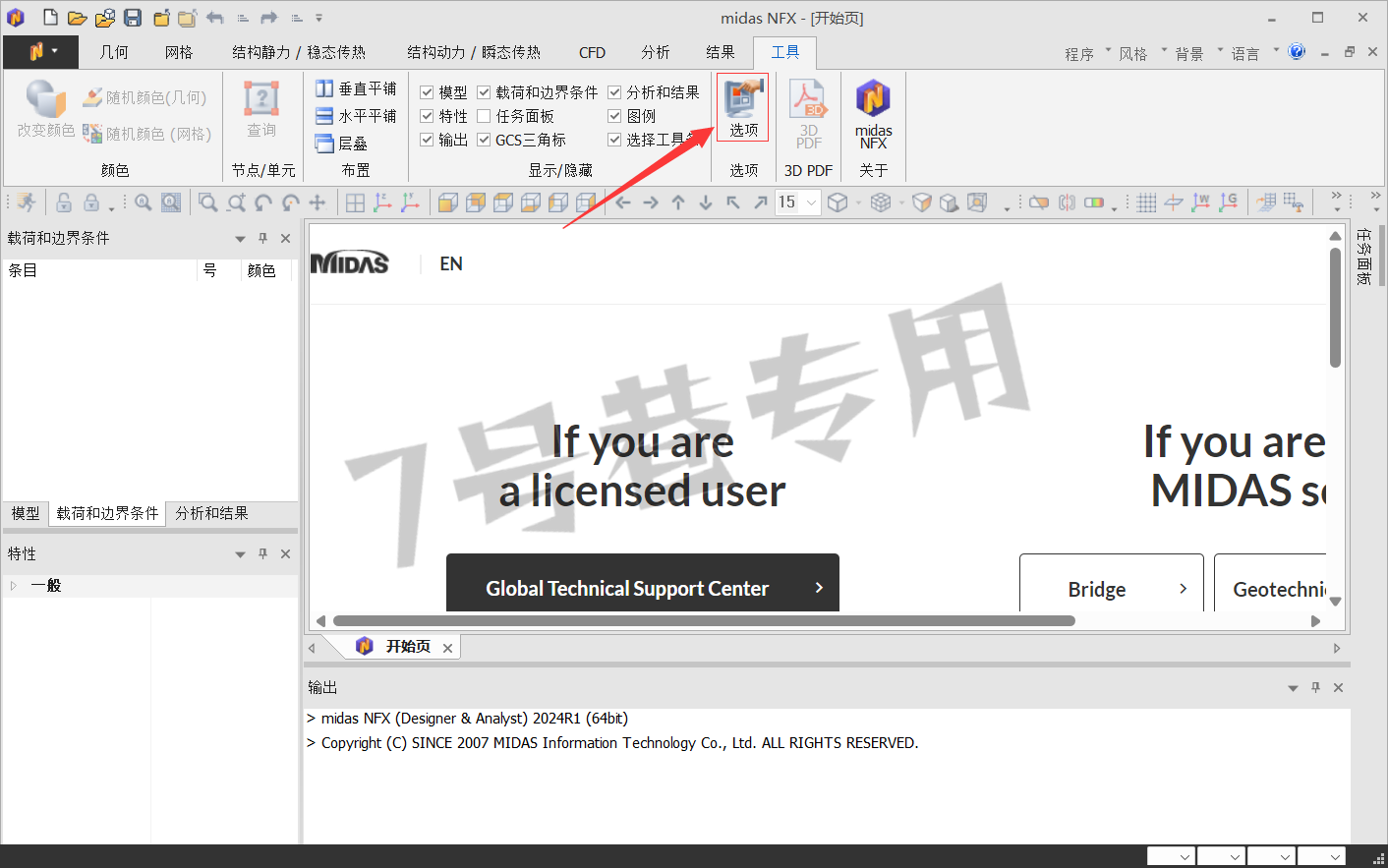Screen dimensions: 1388x868
Task: Switch to the 几何 ribbon tab
Action: [x=114, y=52]
